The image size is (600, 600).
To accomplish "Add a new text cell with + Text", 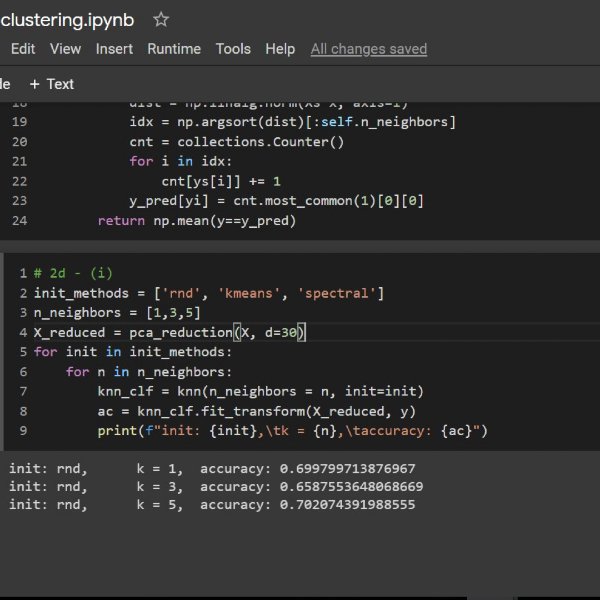I will [x=52, y=84].
